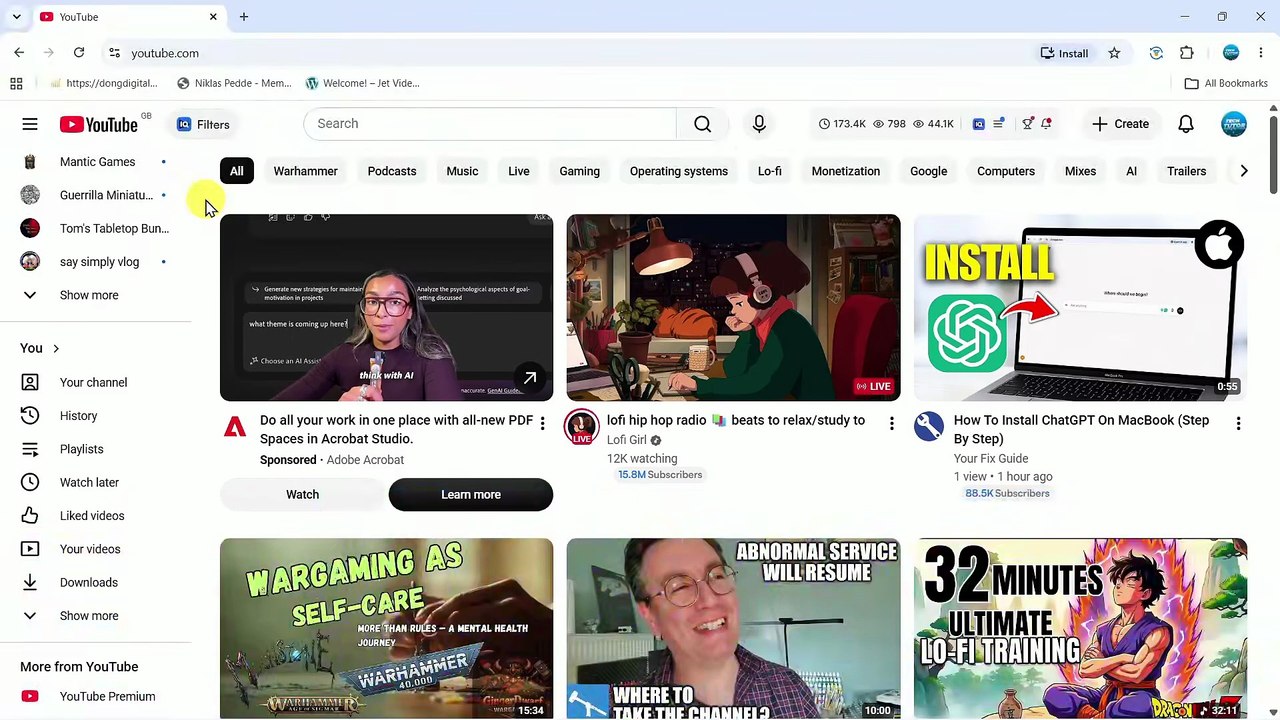Open a new browser tab

point(244,17)
